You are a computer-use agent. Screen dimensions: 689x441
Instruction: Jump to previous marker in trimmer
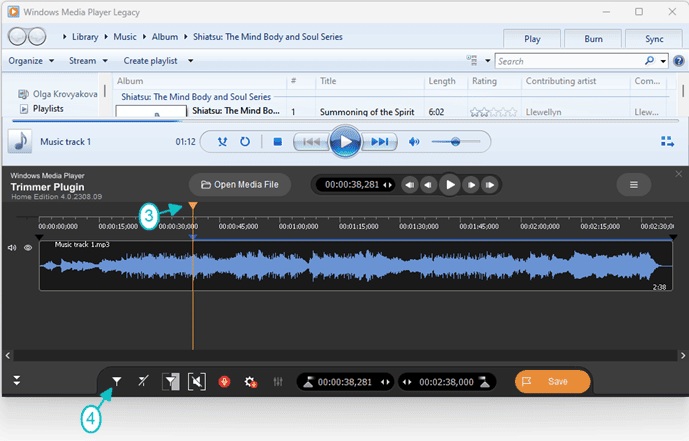pos(410,185)
